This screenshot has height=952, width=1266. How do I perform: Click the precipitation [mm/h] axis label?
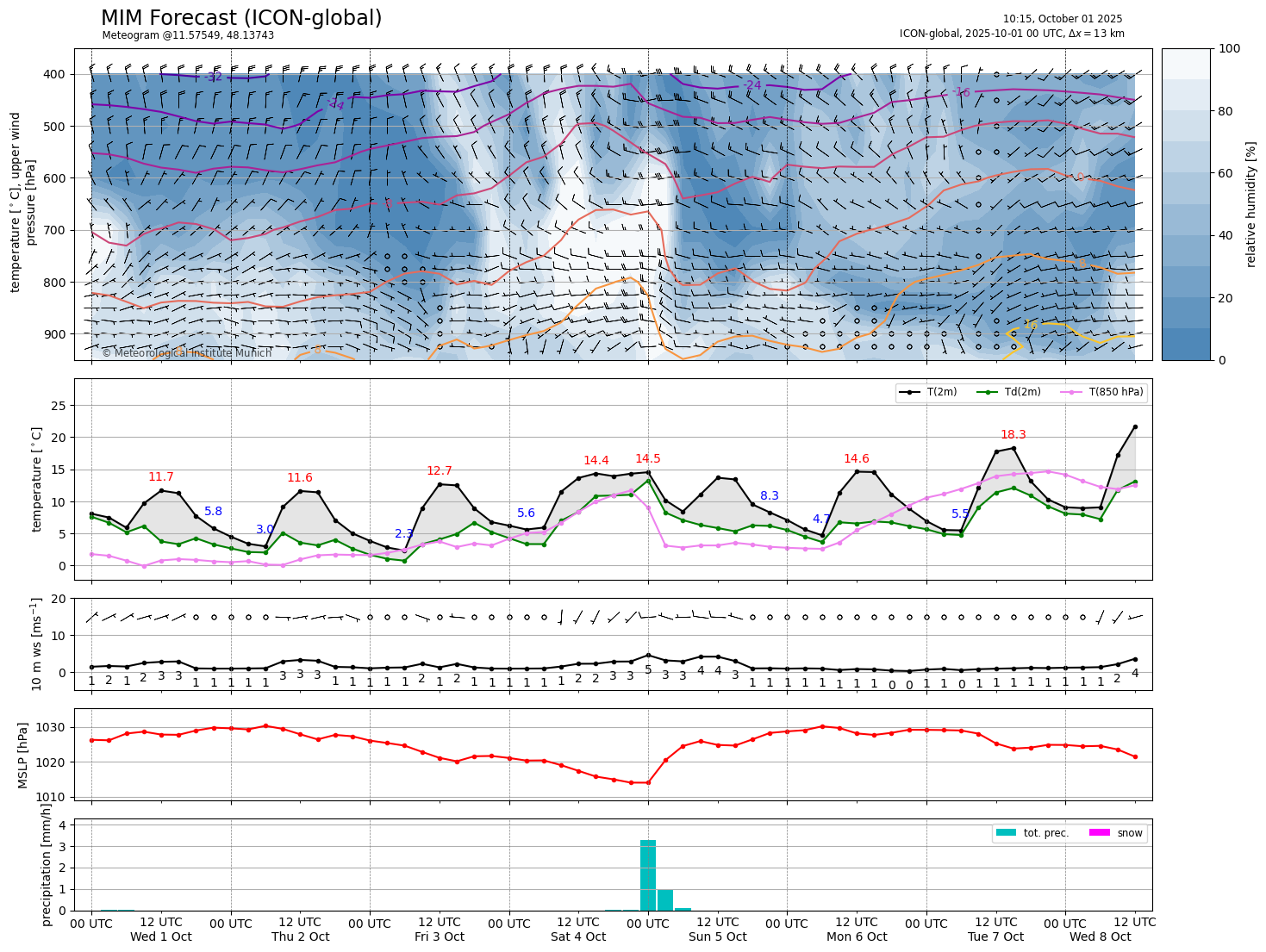(x=47, y=864)
